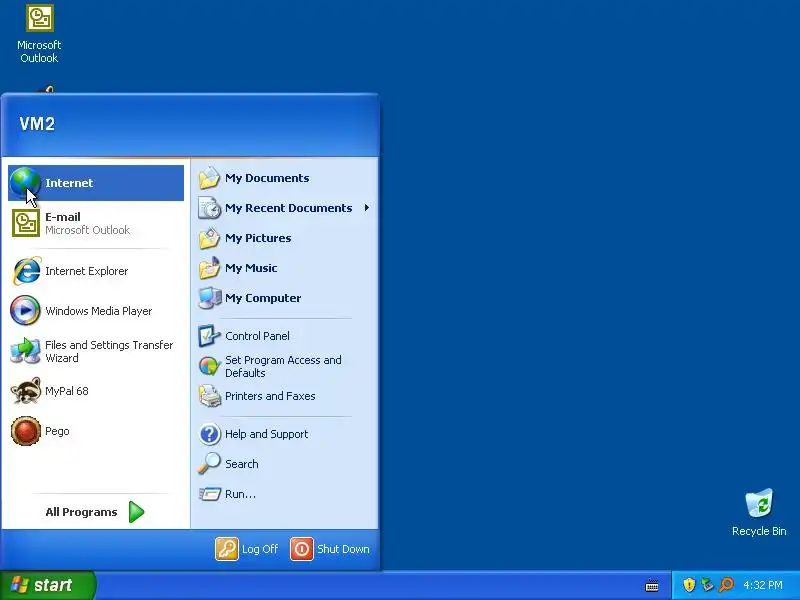
Task: Expand My Recent Documents submenu arrow
Action: coord(366,208)
